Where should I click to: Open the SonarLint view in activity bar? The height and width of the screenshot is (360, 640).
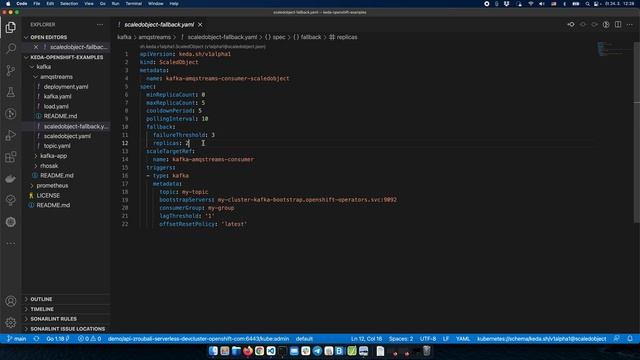[x=11, y=200]
